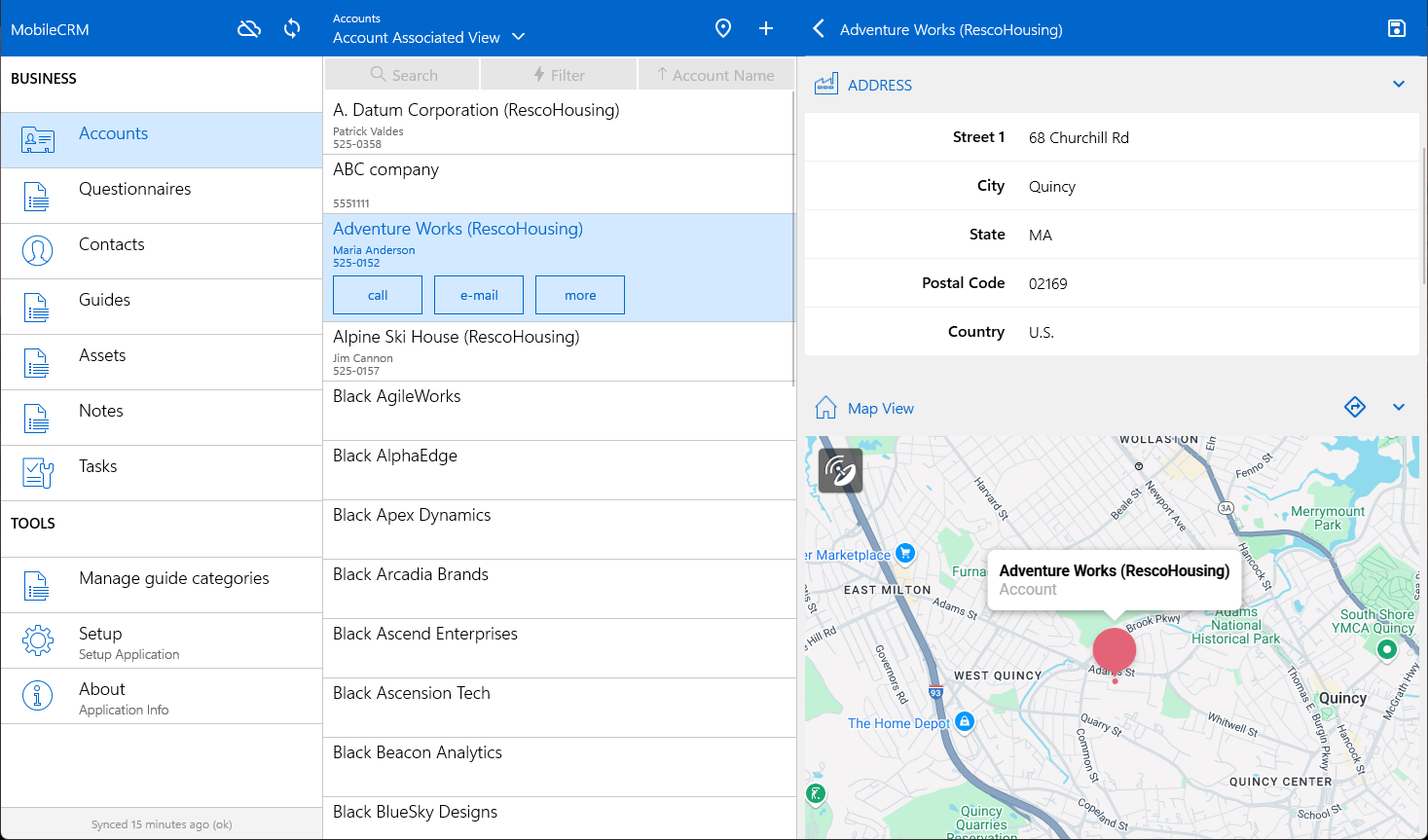This screenshot has width=1428, height=840.
Task: Click the Setup gear icon
Action: pyautogui.click(x=37, y=640)
